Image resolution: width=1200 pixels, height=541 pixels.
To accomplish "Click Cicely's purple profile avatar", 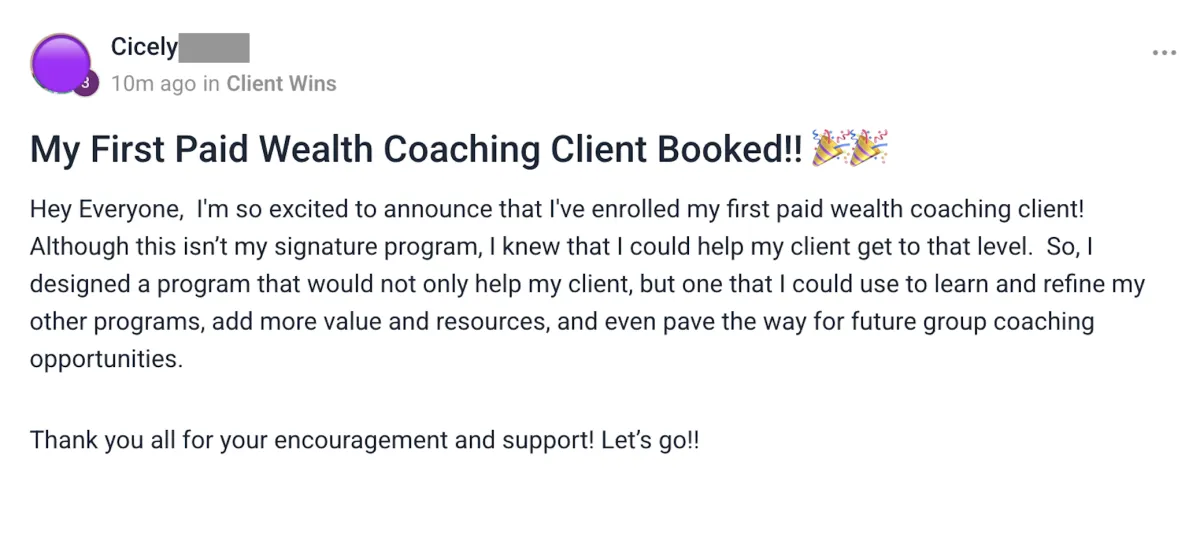I will [60, 63].
